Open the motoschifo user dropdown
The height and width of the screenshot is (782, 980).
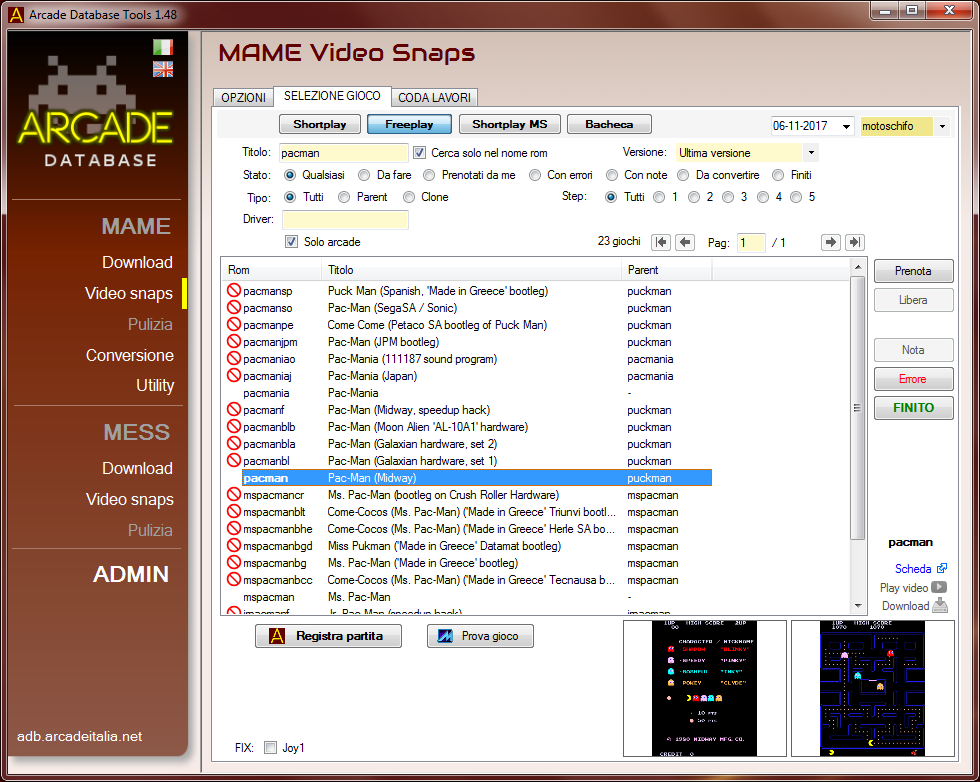[x=942, y=126]
